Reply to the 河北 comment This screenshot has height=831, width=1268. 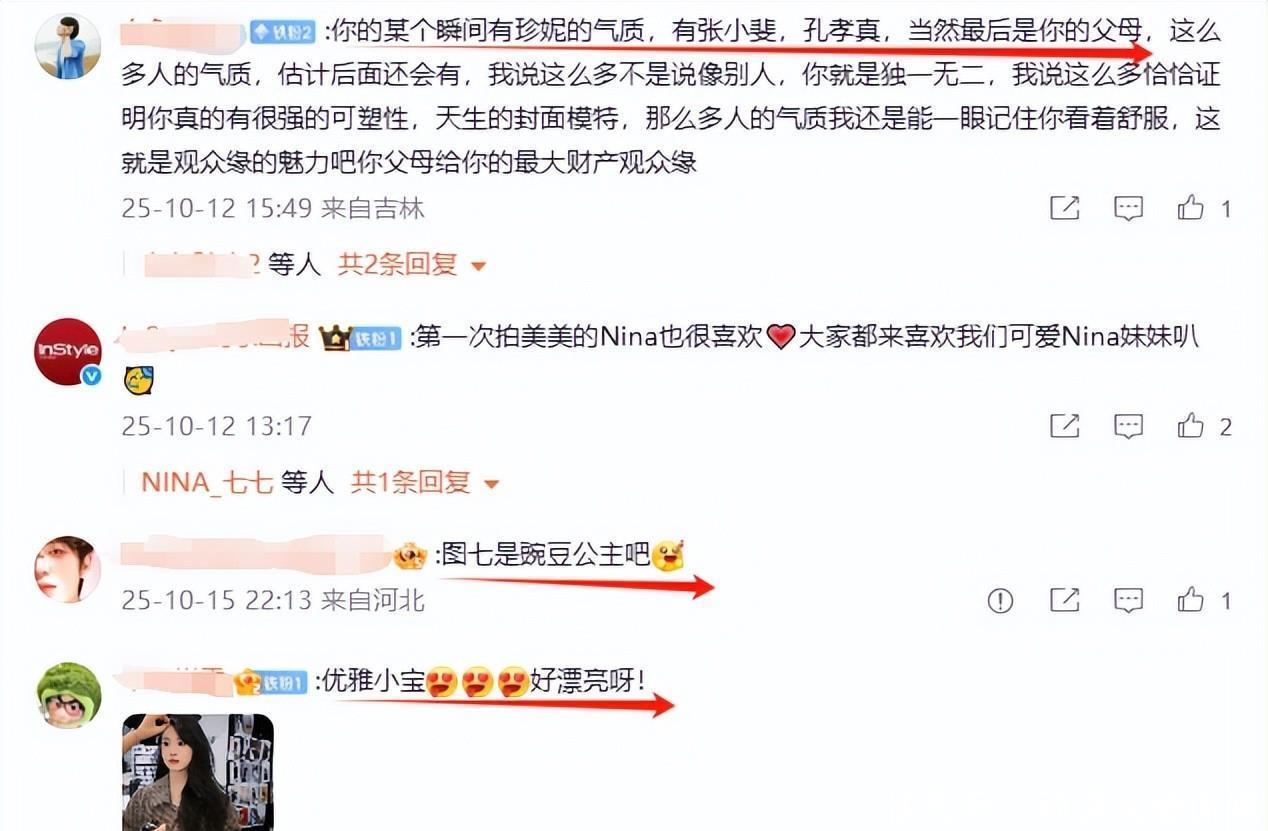point(1128,600)
